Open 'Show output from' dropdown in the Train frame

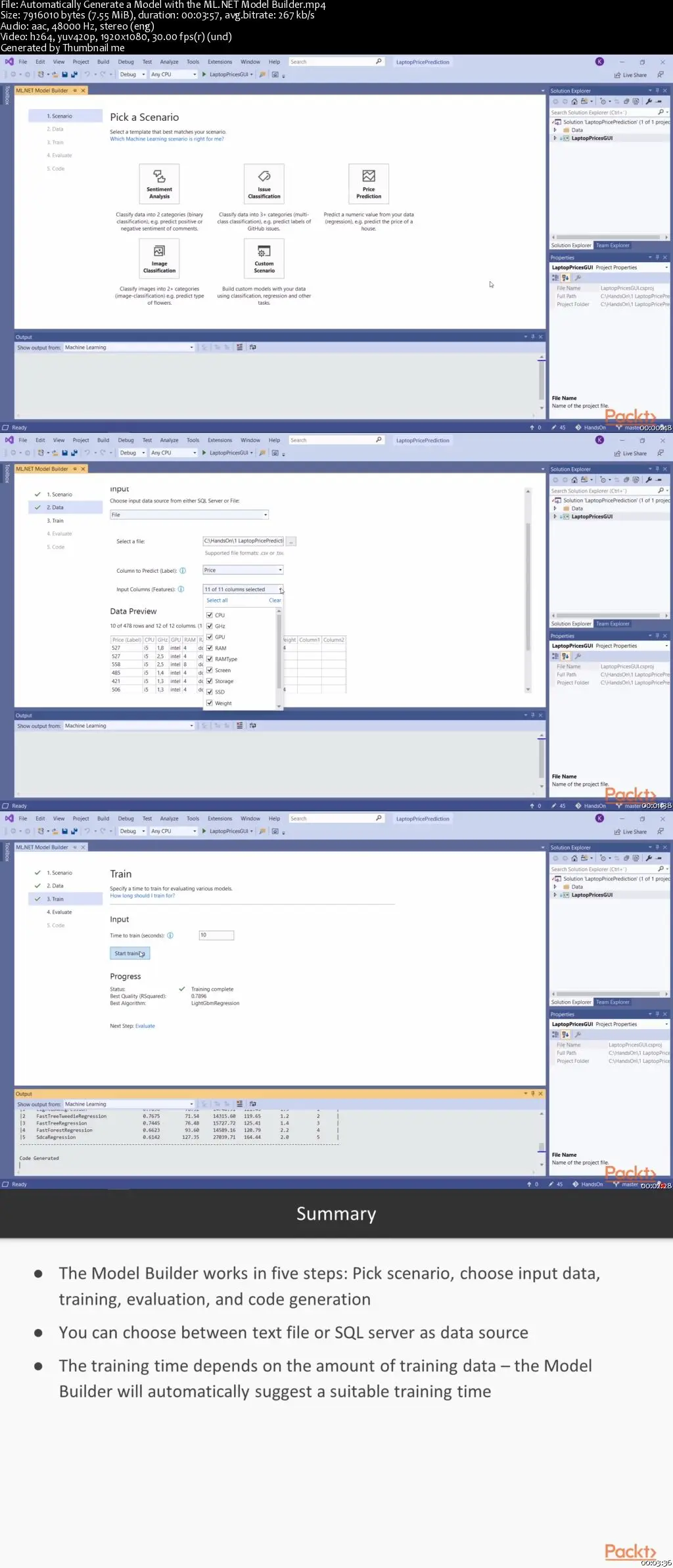[129, 1104]
